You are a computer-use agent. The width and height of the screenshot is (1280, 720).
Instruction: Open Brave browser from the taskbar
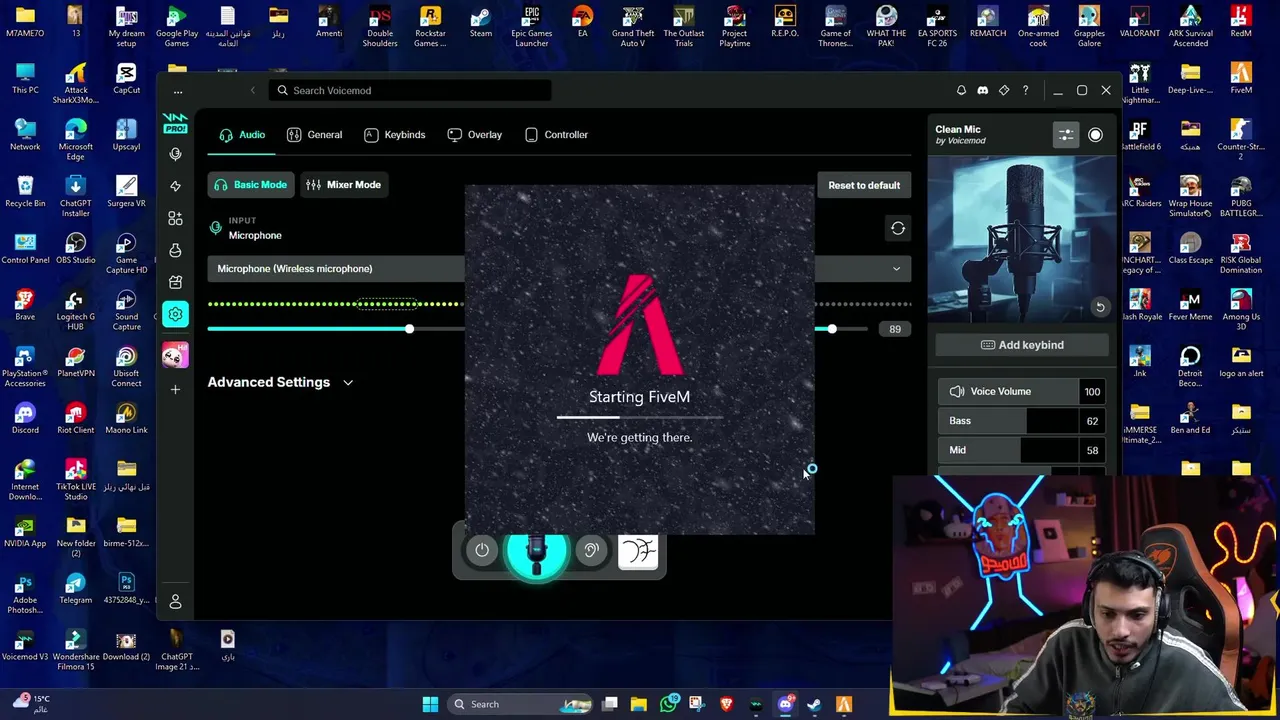pos(726,704)
